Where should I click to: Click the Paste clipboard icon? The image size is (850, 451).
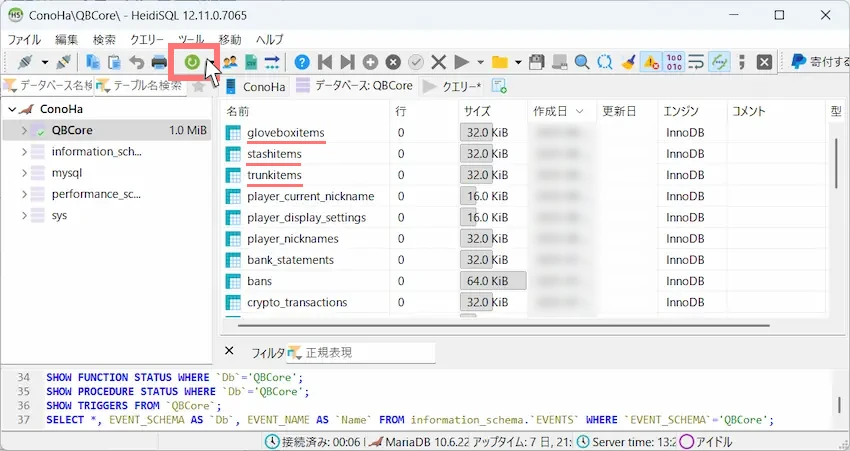pos(114,62)
